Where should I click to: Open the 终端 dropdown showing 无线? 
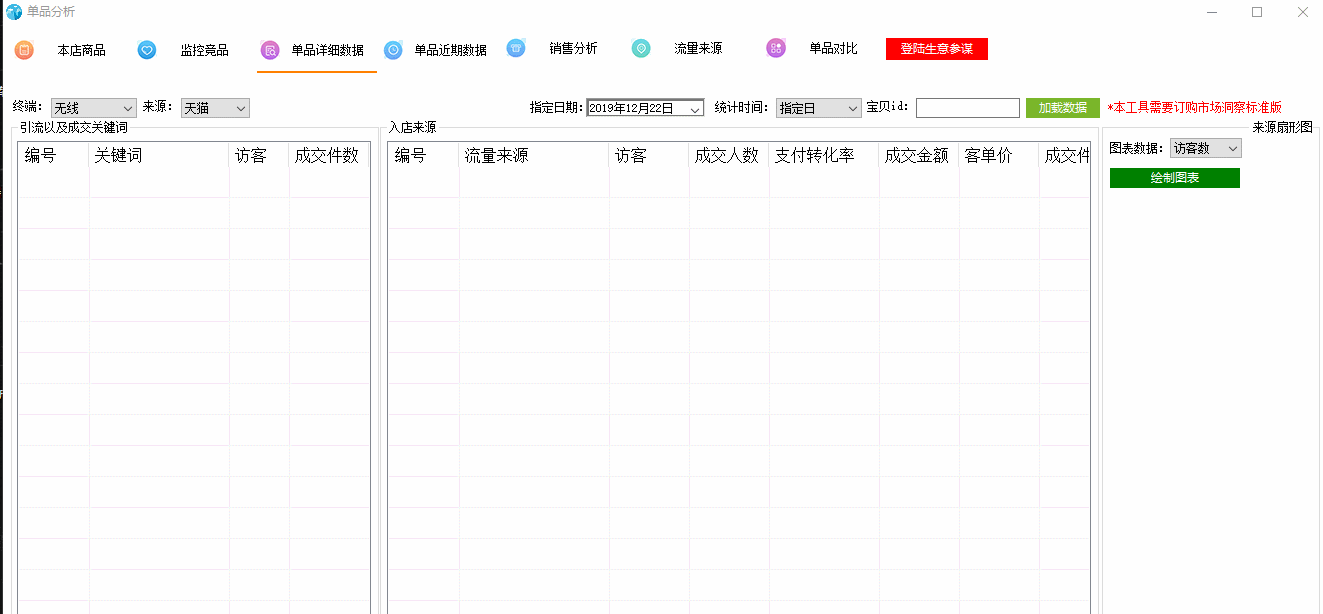pyautogui.click(x=93, y=108)
